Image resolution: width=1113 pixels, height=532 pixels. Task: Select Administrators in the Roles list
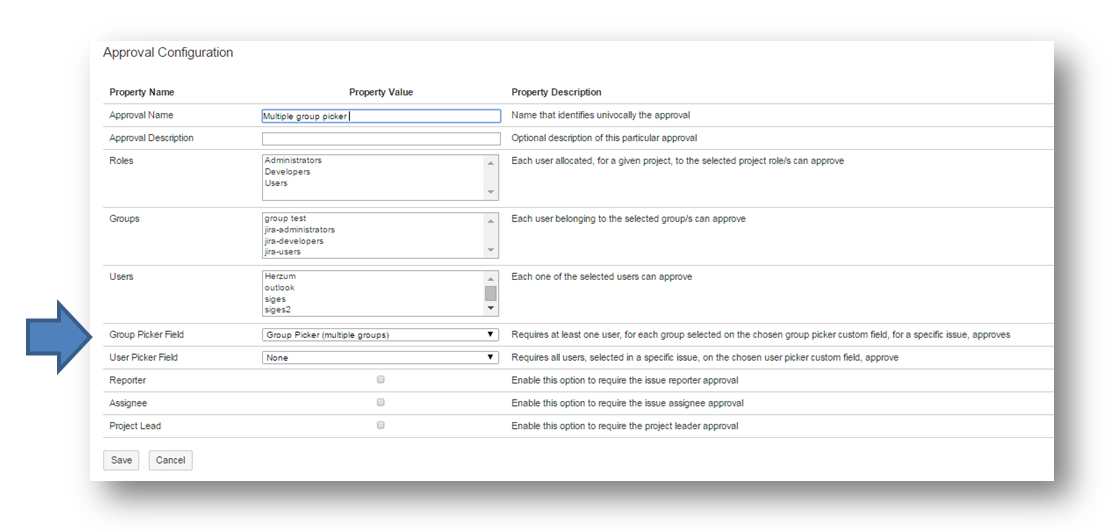[293, 160]
